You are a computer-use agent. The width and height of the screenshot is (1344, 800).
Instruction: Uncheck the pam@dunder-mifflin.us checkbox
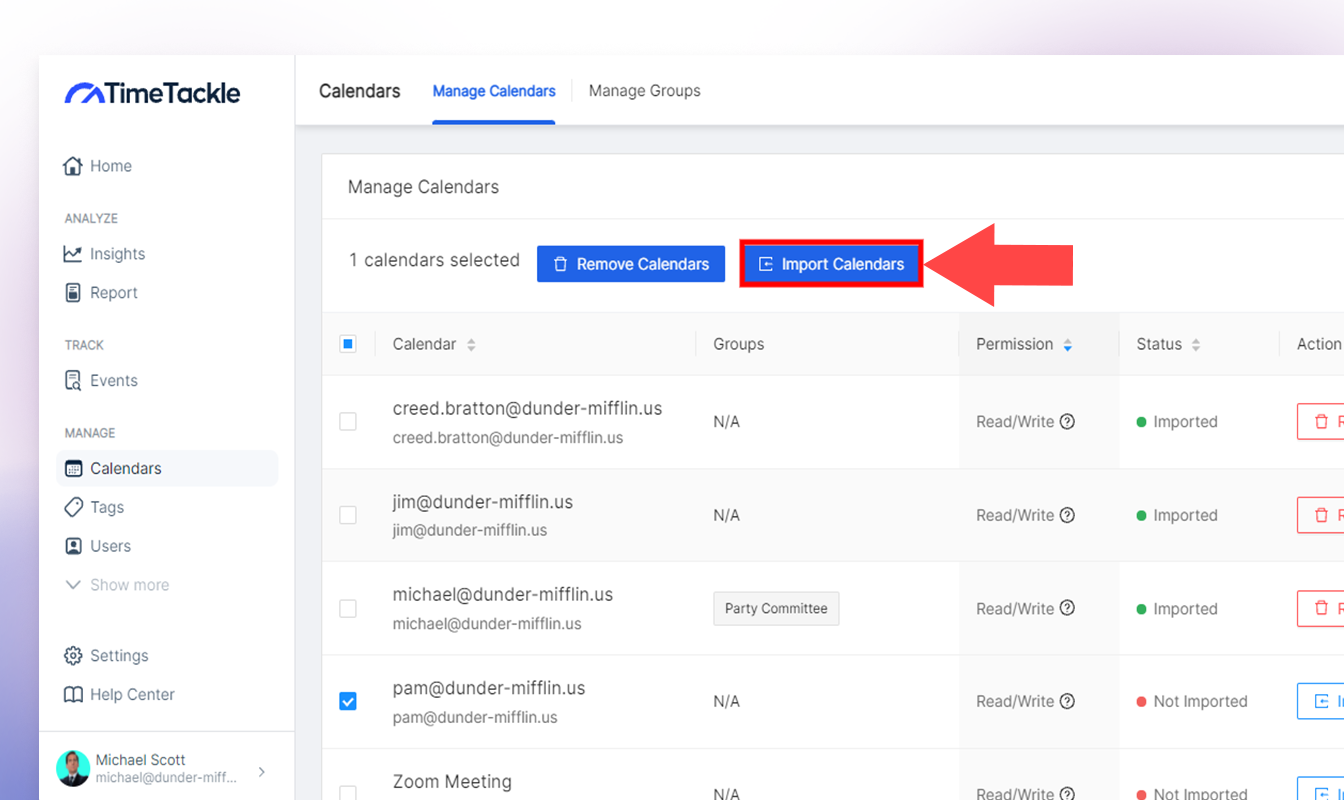pyautogui.click(x=348, y=702)
